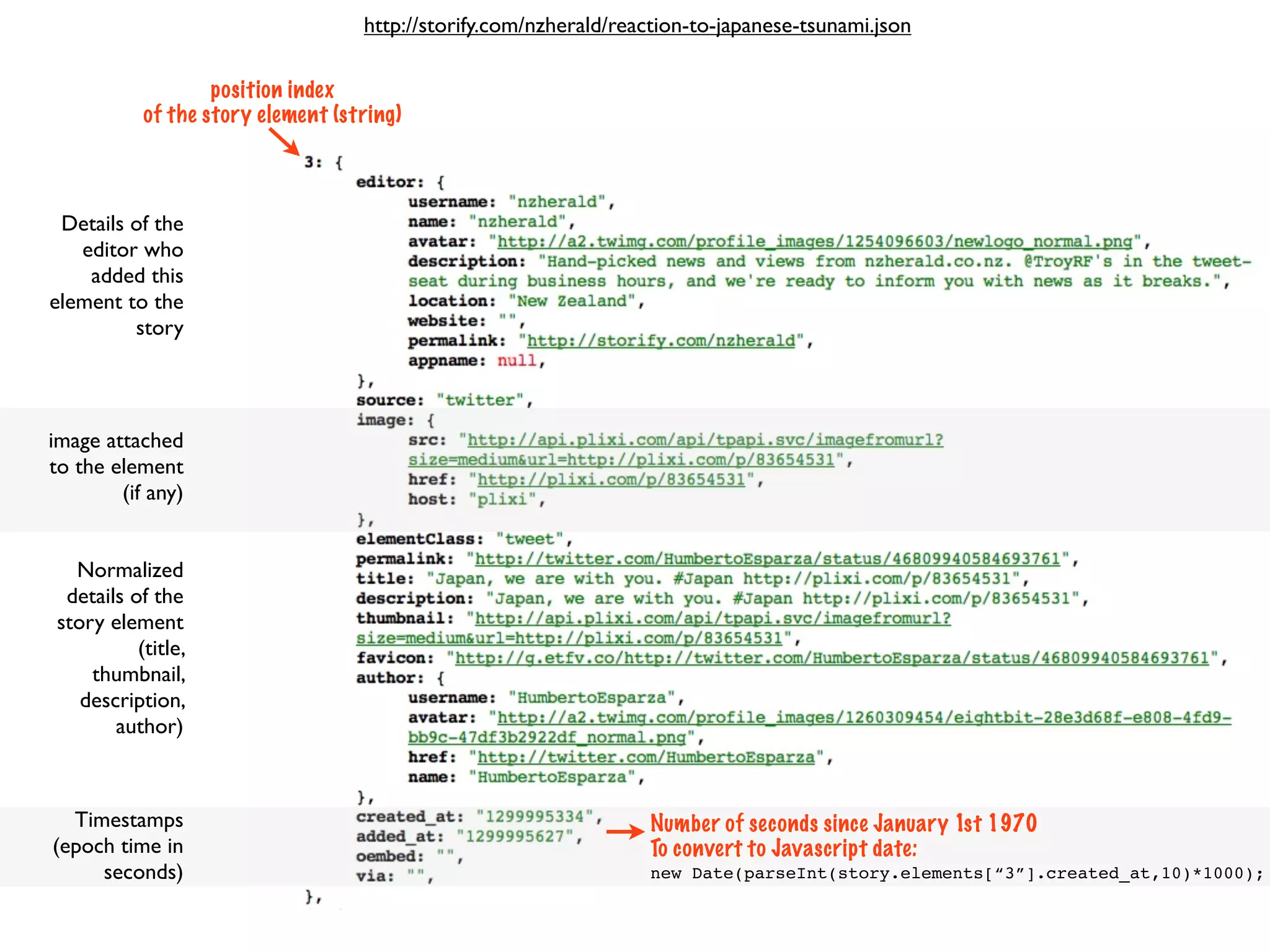Click the "image attached to the element" note
This screenshot has width=1270, height=952.
click(116, 466)
